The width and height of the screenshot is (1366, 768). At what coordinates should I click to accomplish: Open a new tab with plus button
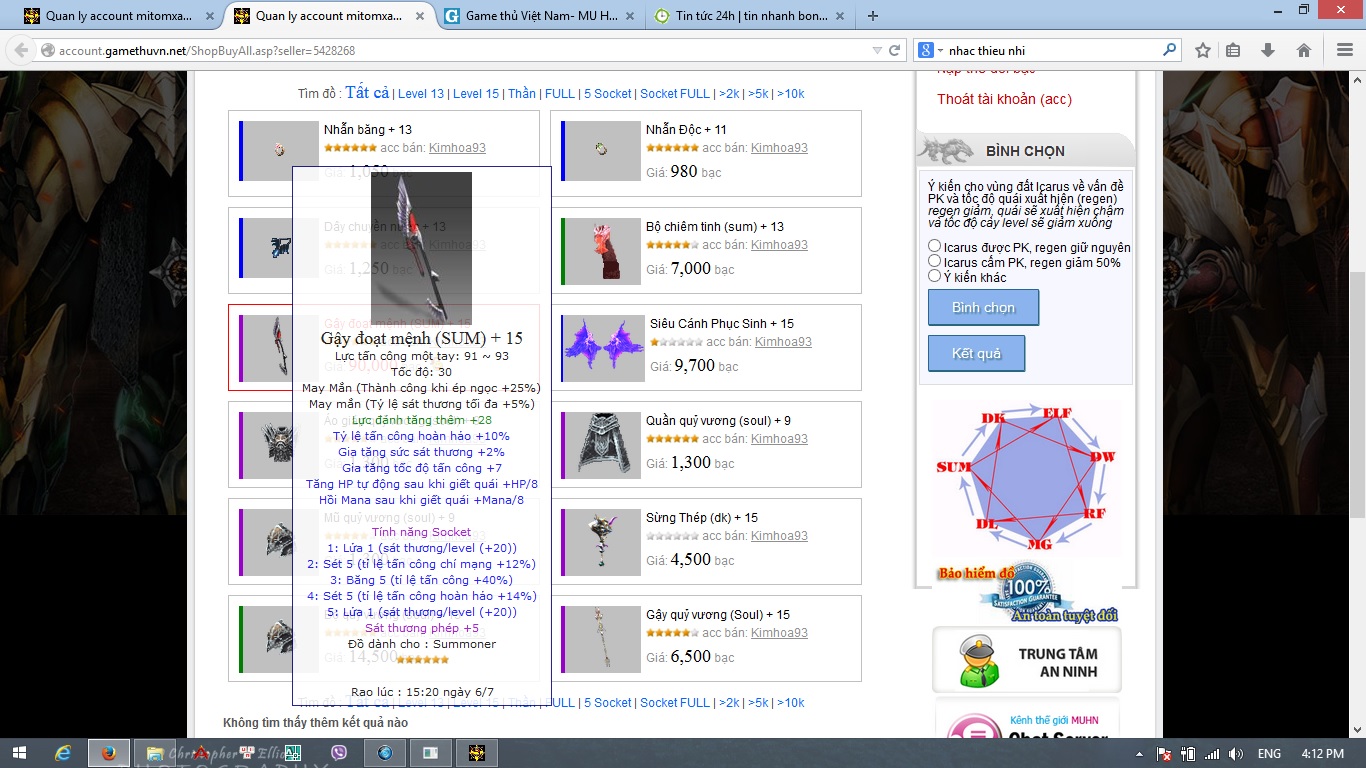(873, 16)
